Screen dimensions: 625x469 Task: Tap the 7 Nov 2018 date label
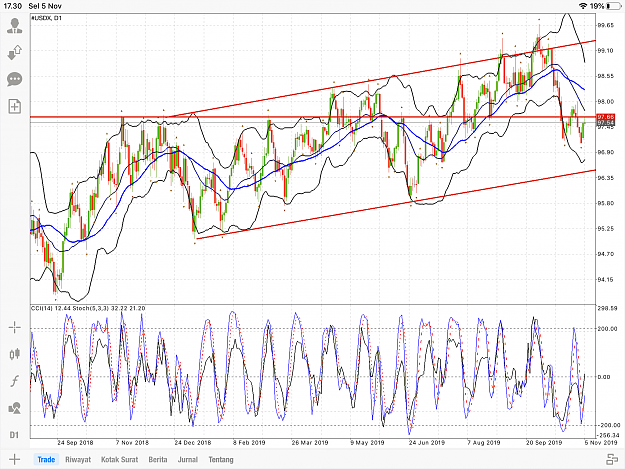point(132,443)
